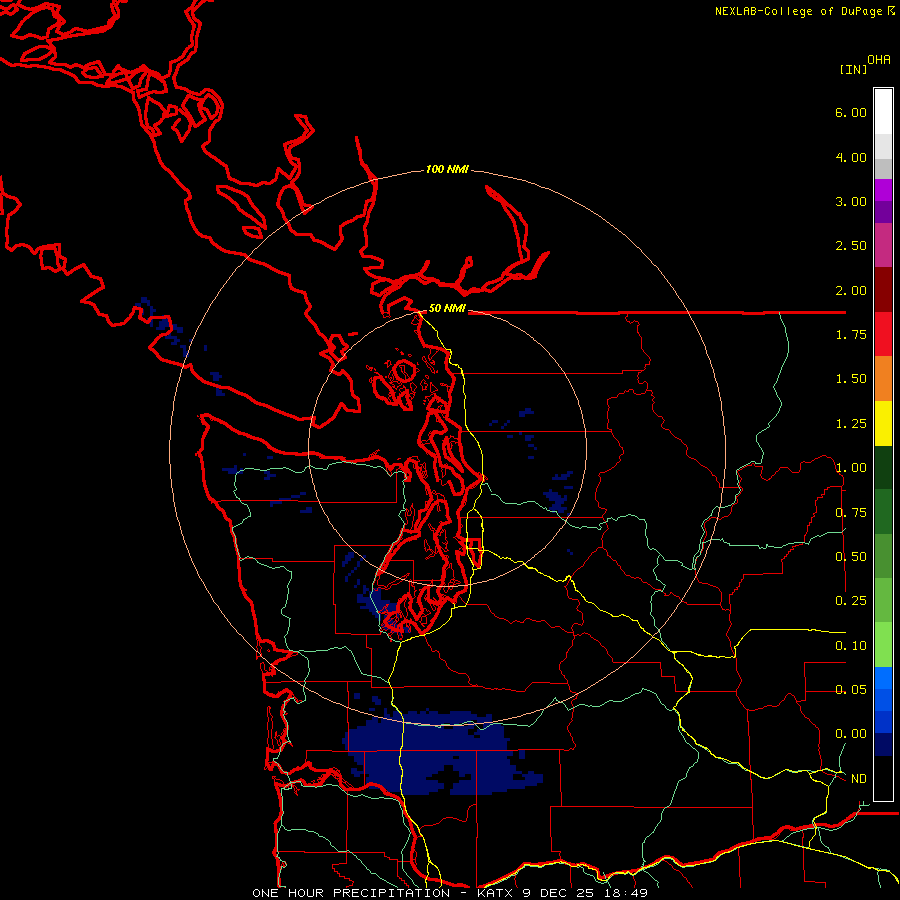Pick the orange legend color block
Image resolution: width=900 pixels, height=900 pixels.
[x=883, y=379]
